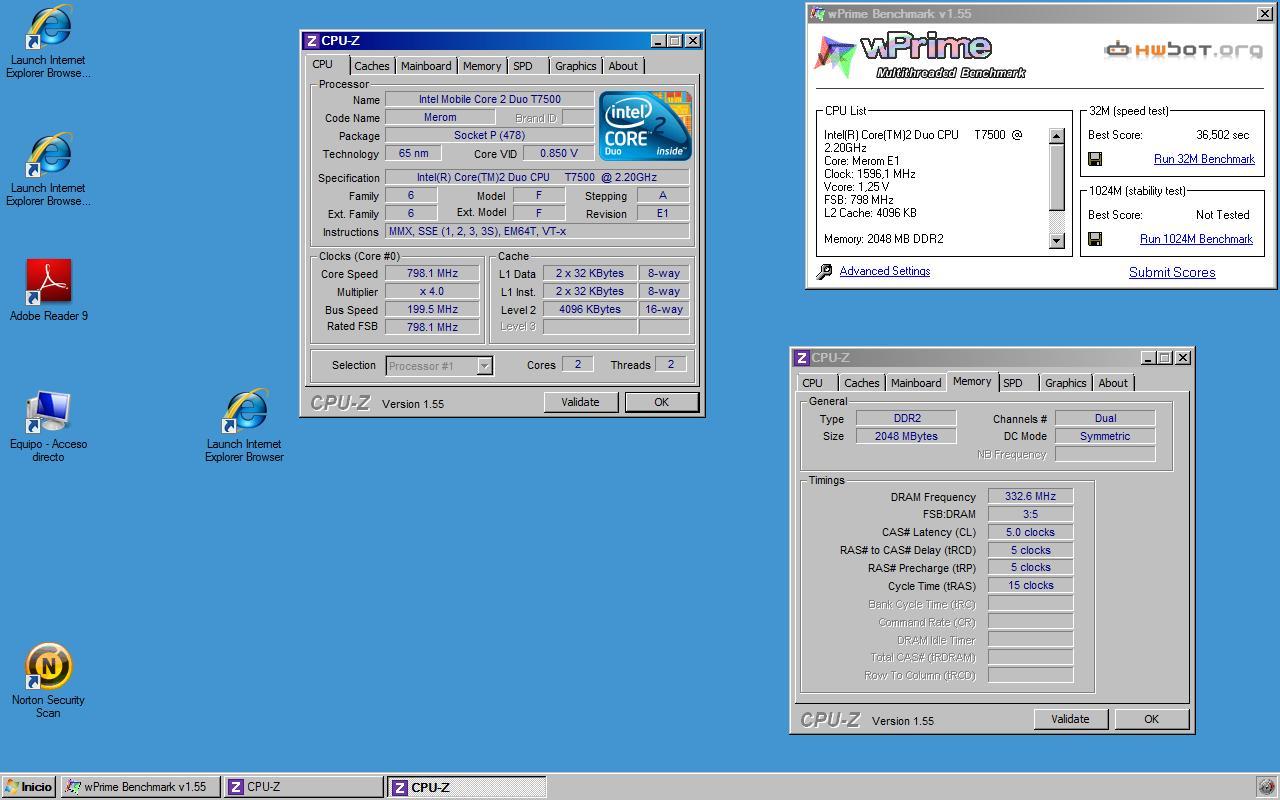The width and height of the screenshot is (1280, 800).
Task: Click the Cycle Time 15 clocks value
Action: (x=1030, y=585)
